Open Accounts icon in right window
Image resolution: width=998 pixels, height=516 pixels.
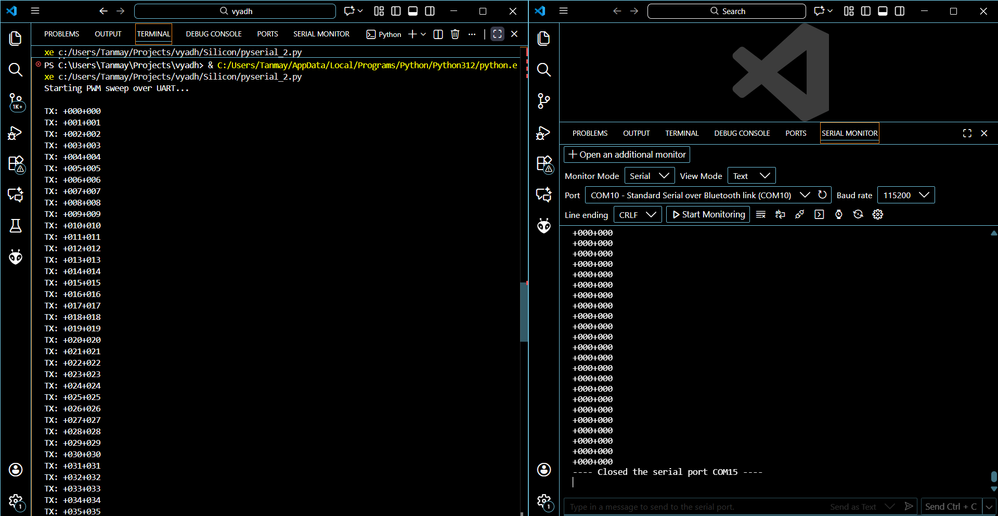[x=544, y=470]
